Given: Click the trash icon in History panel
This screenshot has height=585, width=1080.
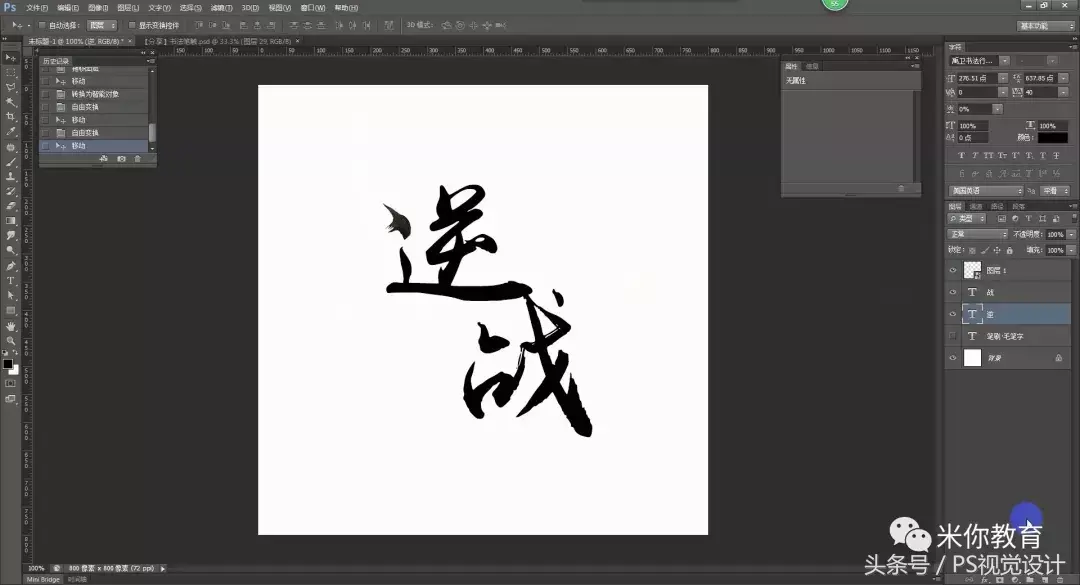Looking at the screenshot, I should pos(137,159).
